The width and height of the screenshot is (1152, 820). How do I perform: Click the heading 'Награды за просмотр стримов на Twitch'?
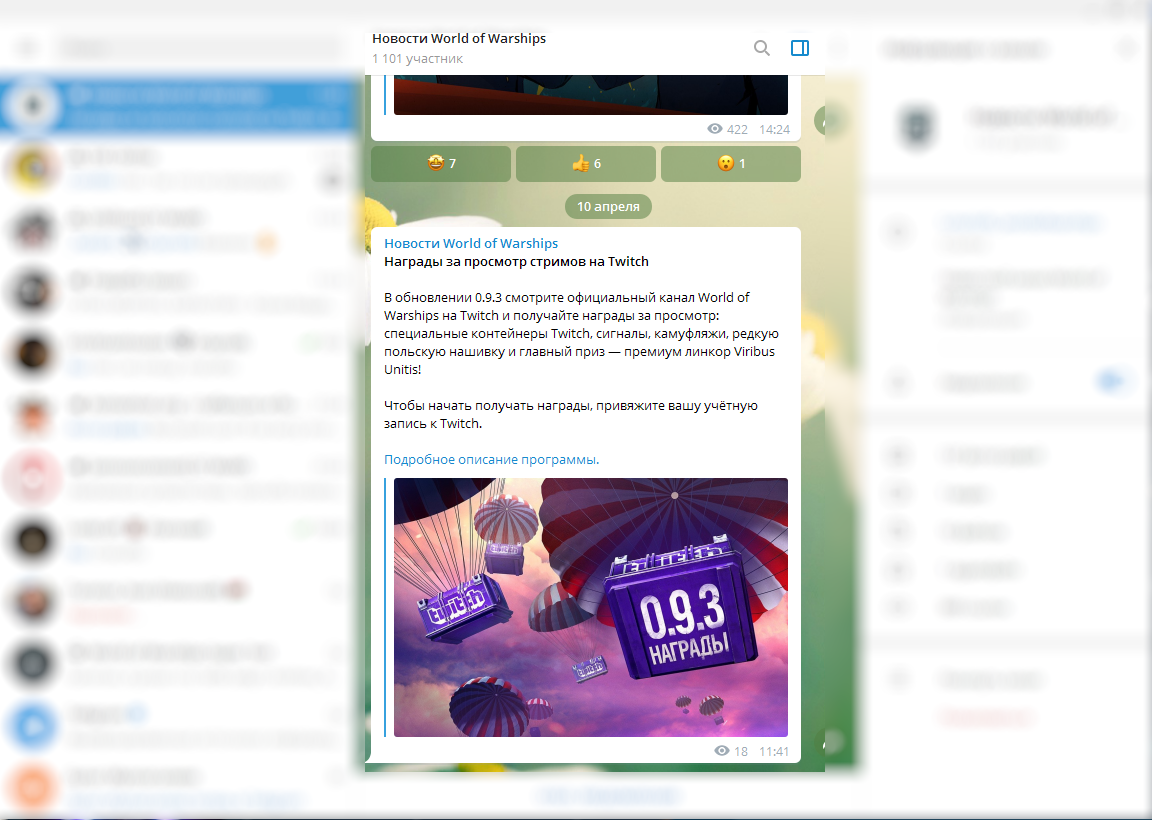pyautogui.click(x=516, y=262)
